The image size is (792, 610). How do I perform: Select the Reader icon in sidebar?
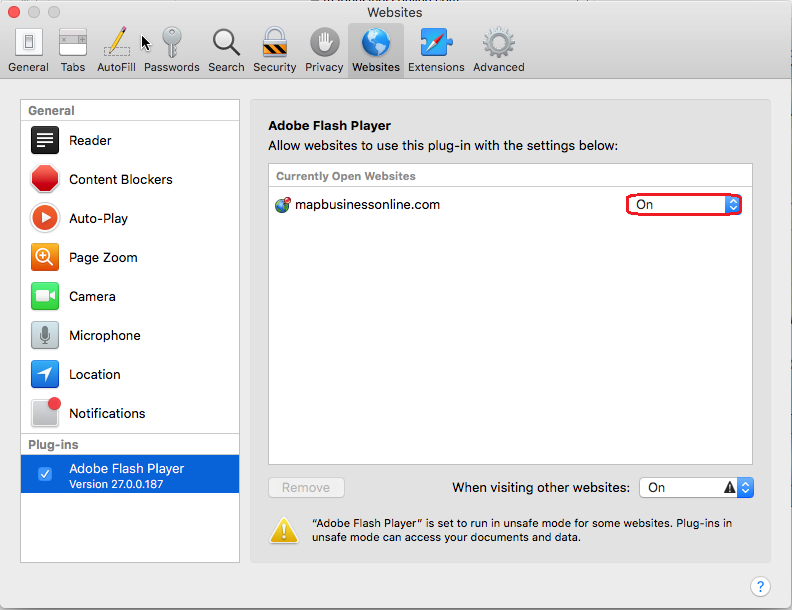45,140
